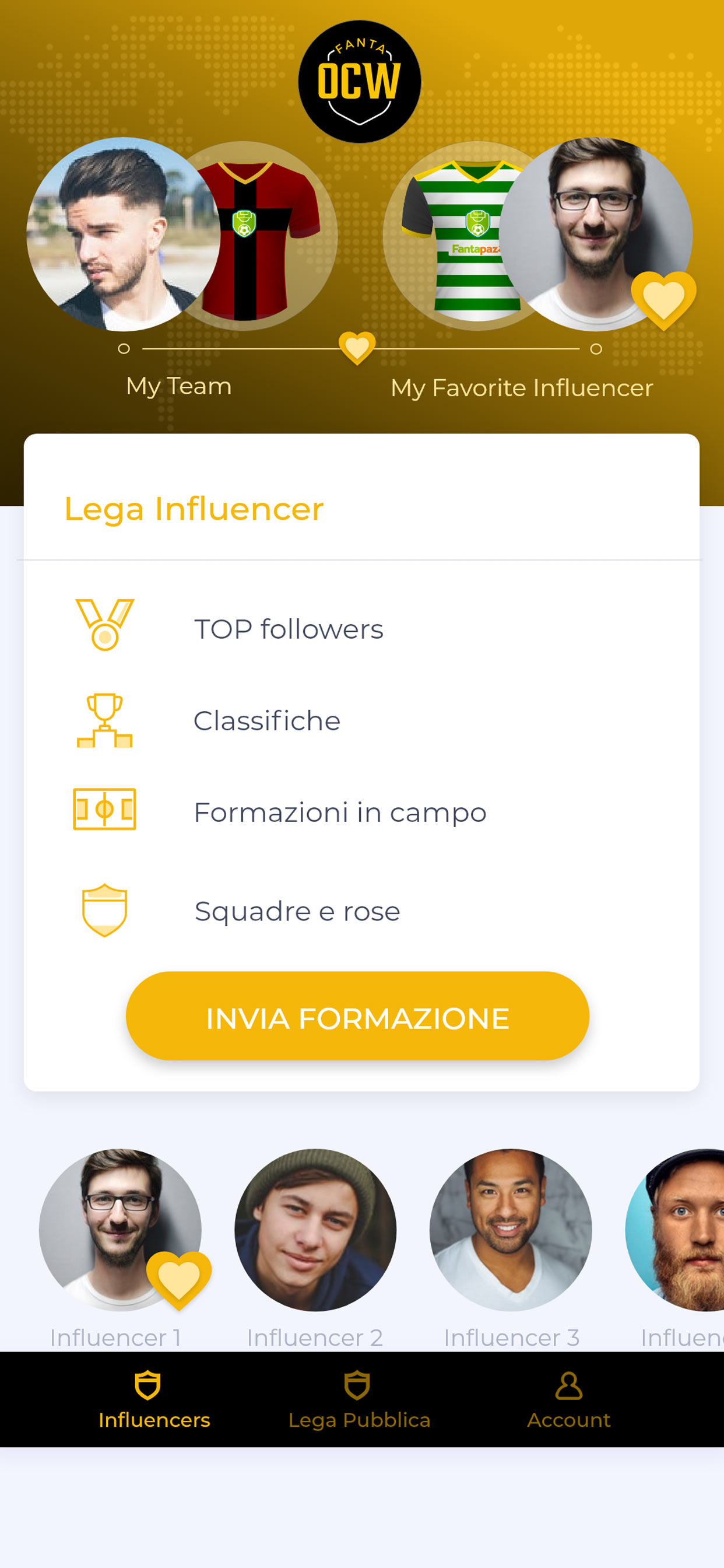Click the center heart slider marker

357,348
